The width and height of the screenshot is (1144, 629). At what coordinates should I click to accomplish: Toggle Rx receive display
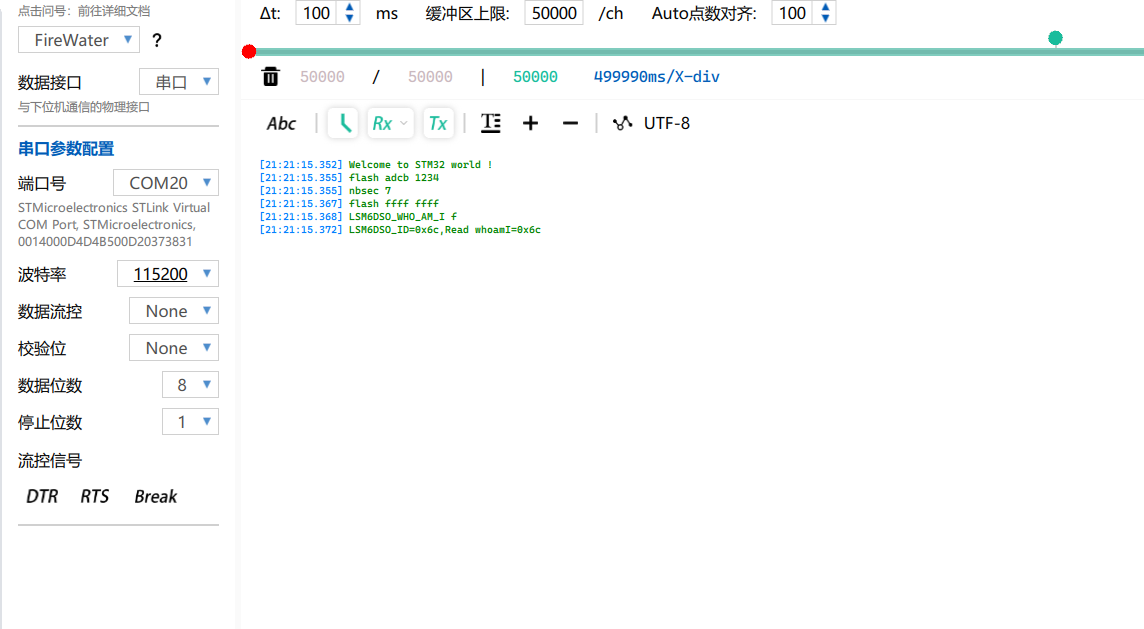pyautogui.click(x=382, y=123)
